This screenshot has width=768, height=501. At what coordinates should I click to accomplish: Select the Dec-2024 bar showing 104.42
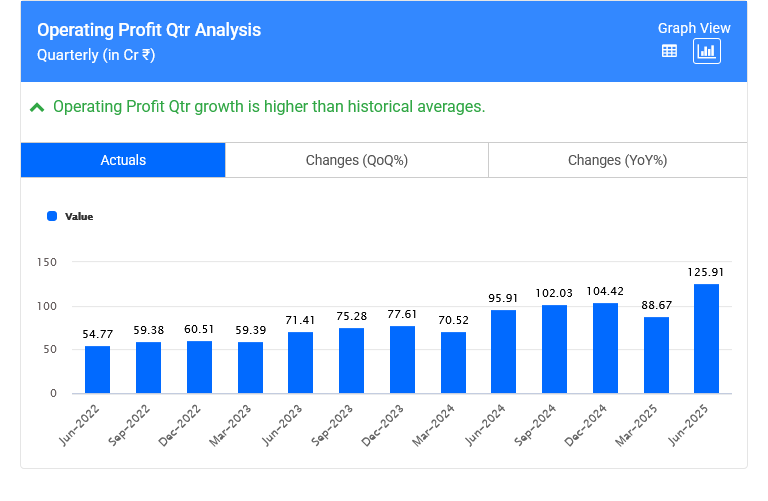(x=605, y=348)
